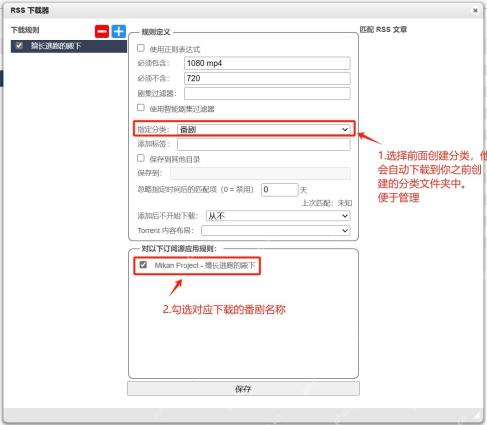Open 添加后不开始下载 dropdown showing 从不

[x=278, y=216]
